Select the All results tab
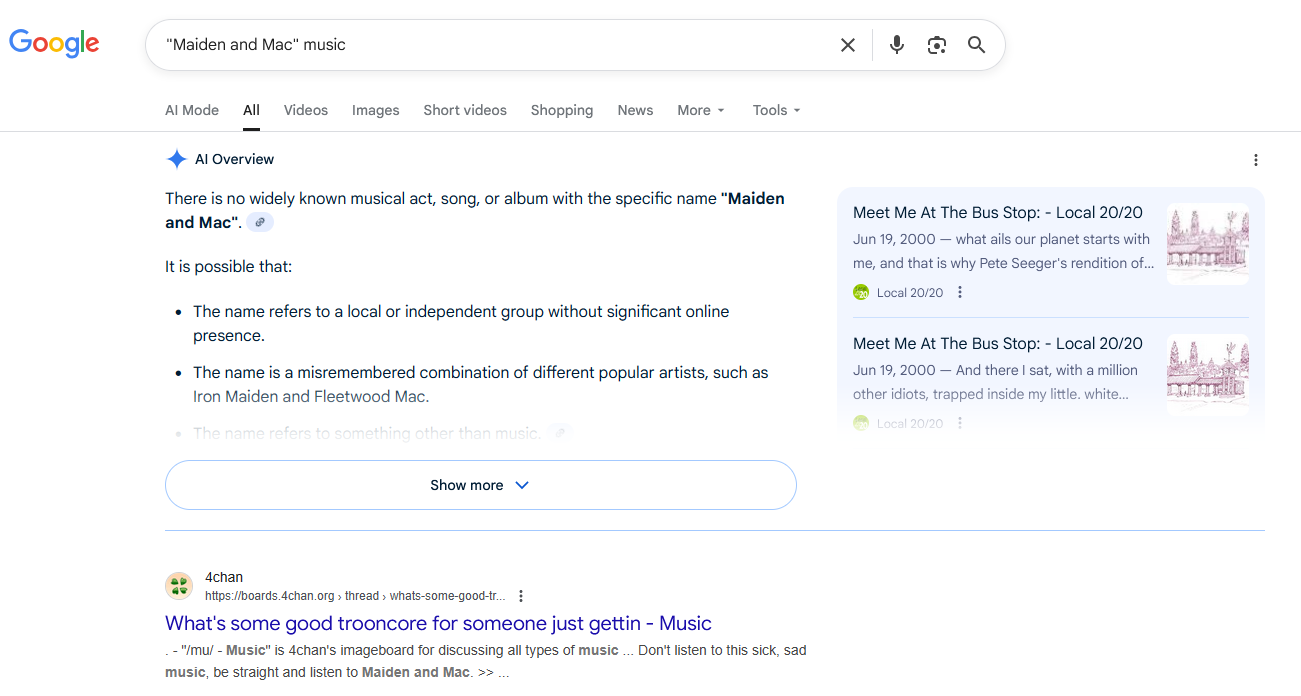Image resolution: width=1301 pixels, height=696 pixels. tap(251, 110)
